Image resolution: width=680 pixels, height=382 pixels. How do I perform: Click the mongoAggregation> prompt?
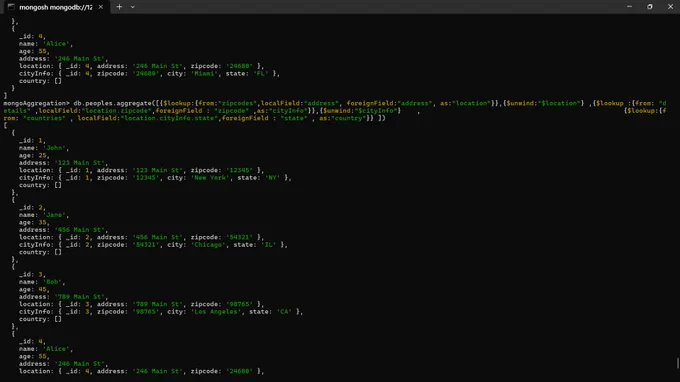[x=36, y=103]
